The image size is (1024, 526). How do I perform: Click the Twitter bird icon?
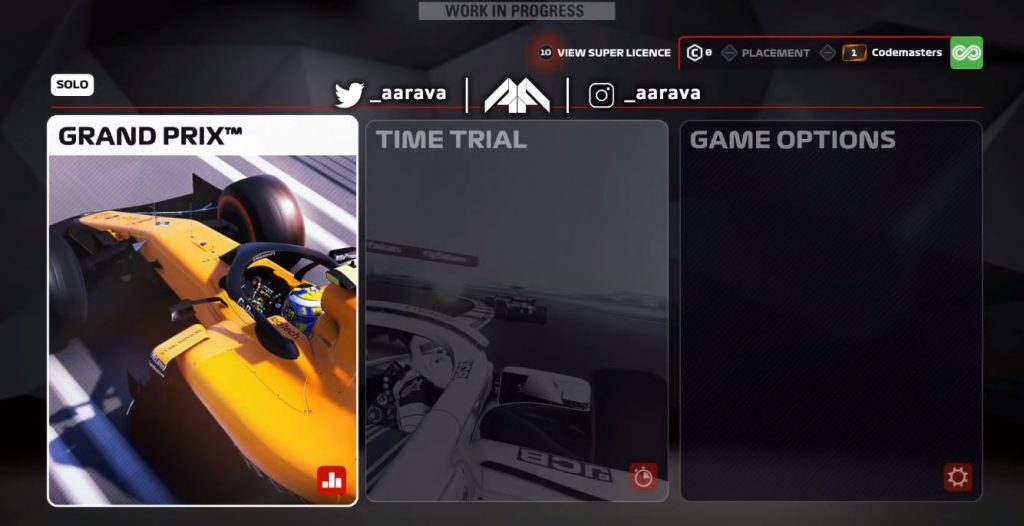[x=349, y=95]
